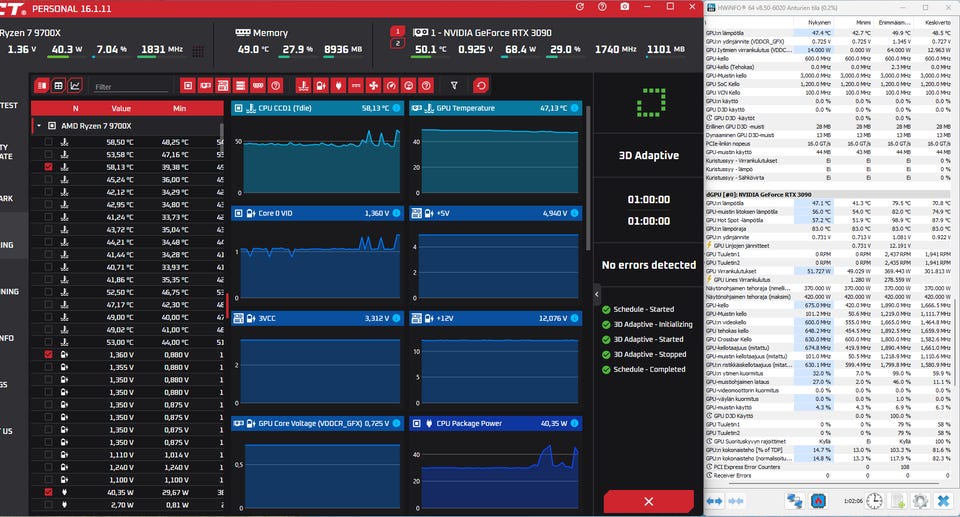Select GPU 1 selector tab
The height and width of the screenshot is (517, 960).
point(397,31)
